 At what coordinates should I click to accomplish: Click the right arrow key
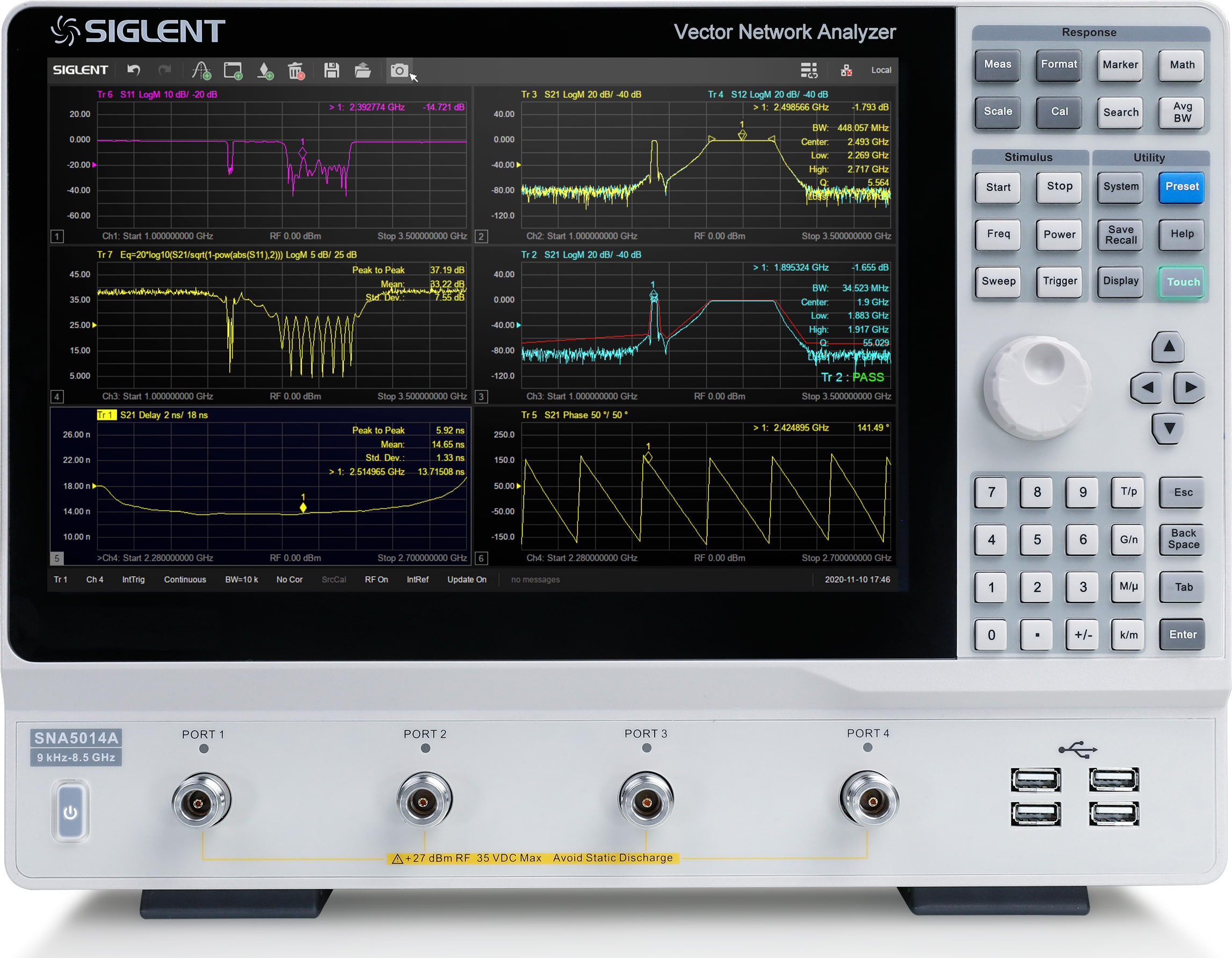click(1190, 388)
